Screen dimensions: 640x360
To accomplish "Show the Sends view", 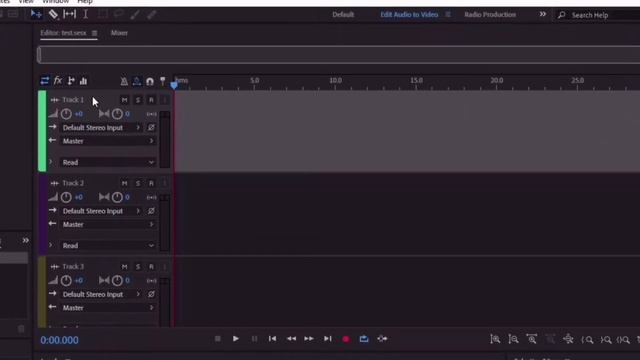I will click(x=71, y=81).
